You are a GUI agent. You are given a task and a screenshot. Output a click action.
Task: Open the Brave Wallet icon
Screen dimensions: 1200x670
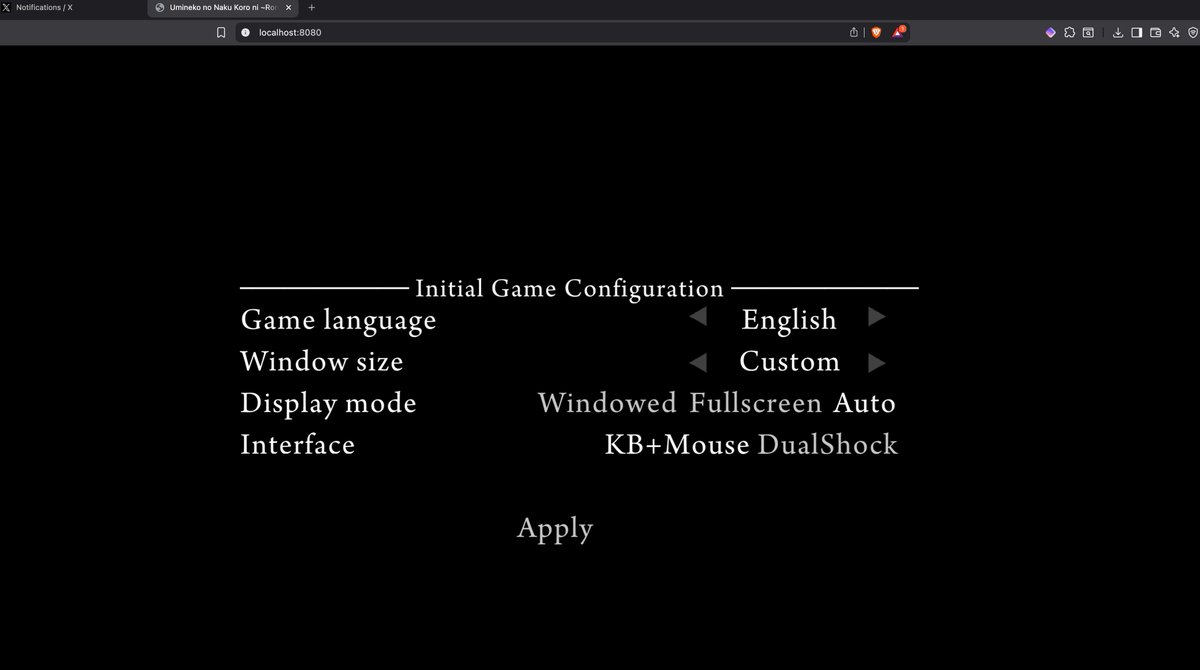tap(1155, 32)
